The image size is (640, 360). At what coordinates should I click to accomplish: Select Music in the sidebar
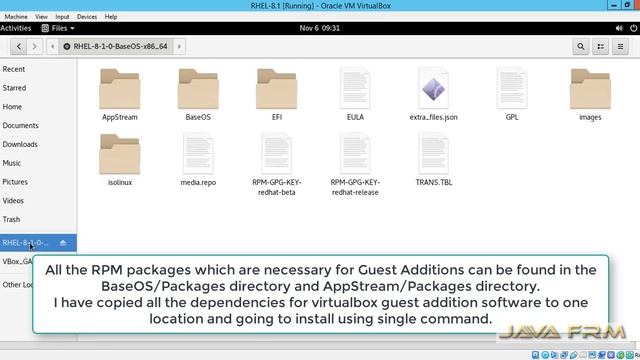click(38, 163)
